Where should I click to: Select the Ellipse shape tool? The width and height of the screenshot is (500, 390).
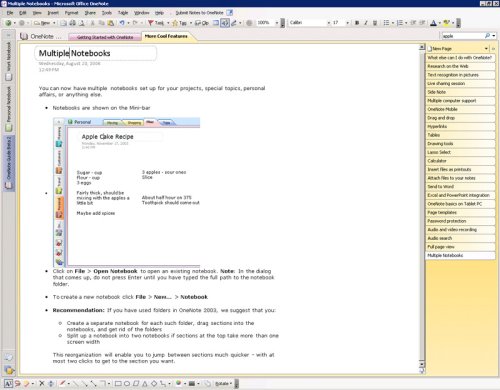pos(127,383)
